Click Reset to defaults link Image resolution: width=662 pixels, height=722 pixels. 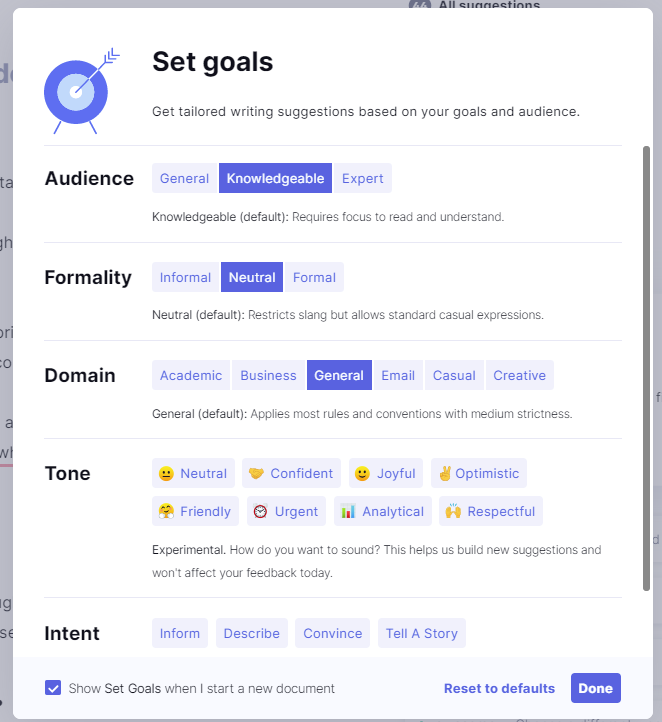(x=499, y=688)
